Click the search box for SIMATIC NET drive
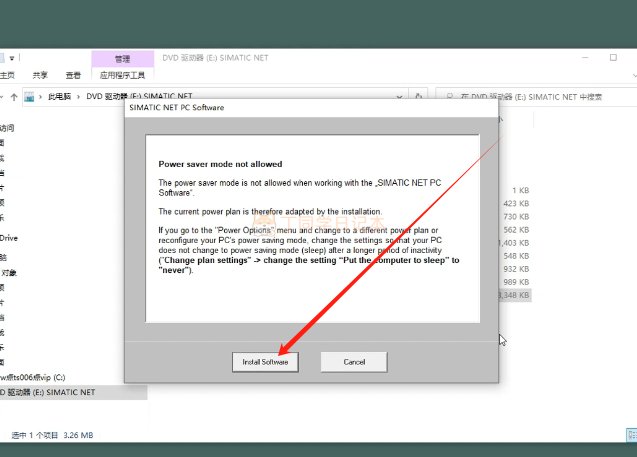 click(x=536, y=97)
